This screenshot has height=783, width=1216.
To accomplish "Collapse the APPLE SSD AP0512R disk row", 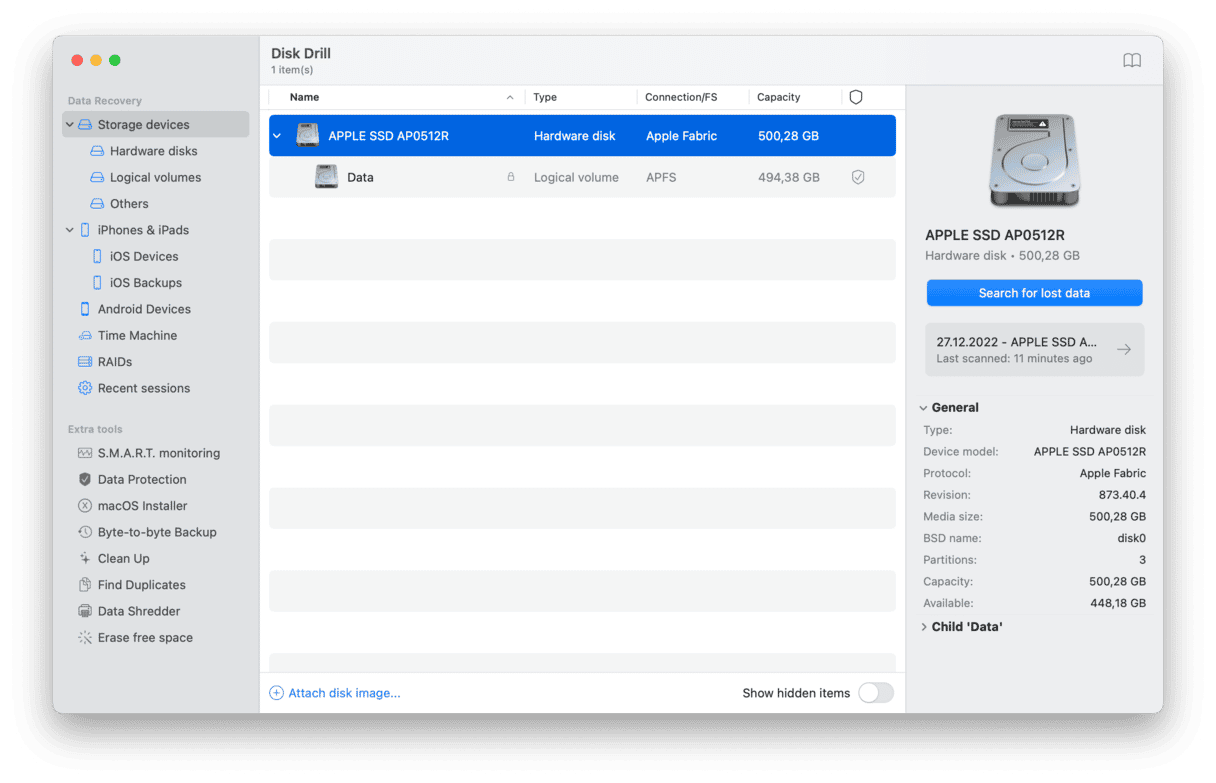I will click(277, 136).
